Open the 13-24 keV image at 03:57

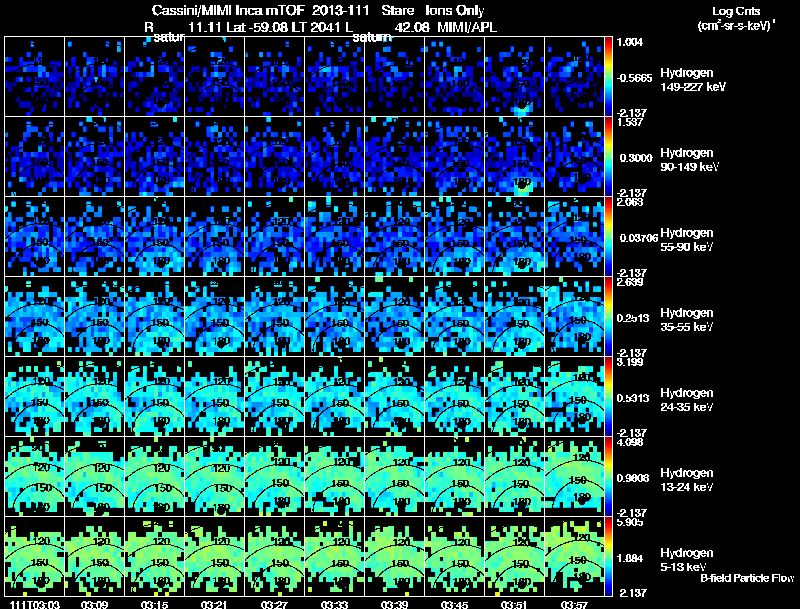tap(574, 477)
